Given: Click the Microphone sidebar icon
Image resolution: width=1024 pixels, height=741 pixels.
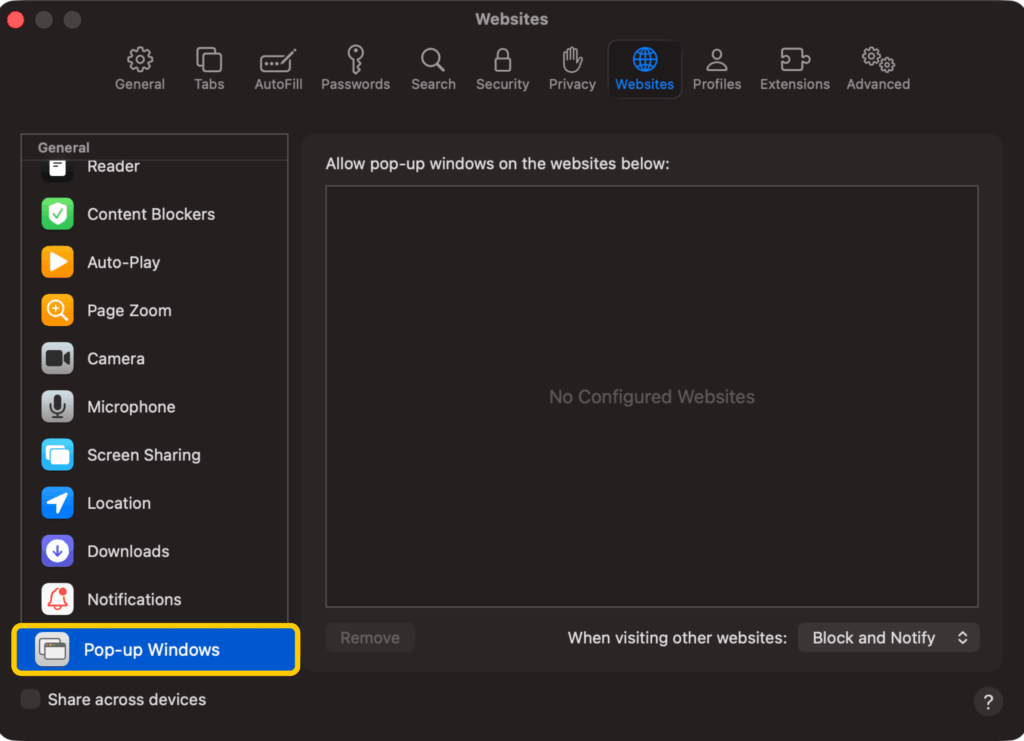Looking at the screenshot, I should point(57,407).
